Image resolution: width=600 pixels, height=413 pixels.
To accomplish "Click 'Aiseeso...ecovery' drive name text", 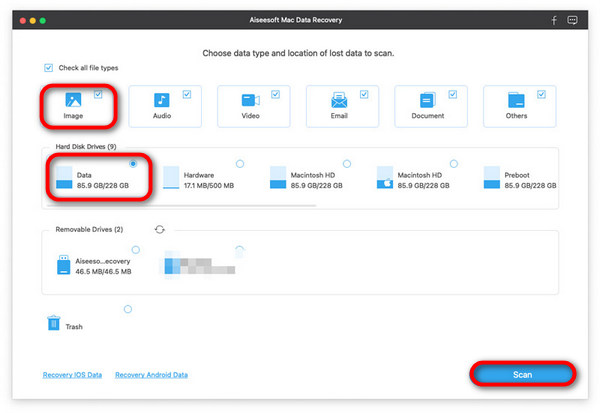I will 103,261.
